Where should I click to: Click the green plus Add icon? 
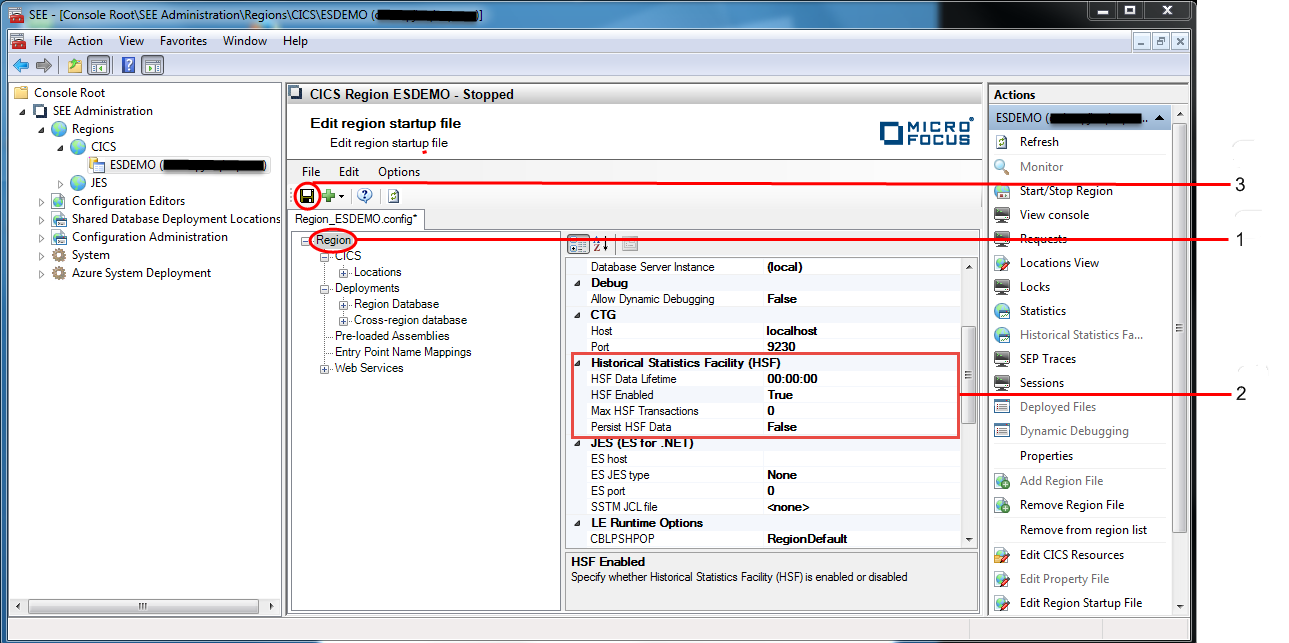(x=328, y=196)
